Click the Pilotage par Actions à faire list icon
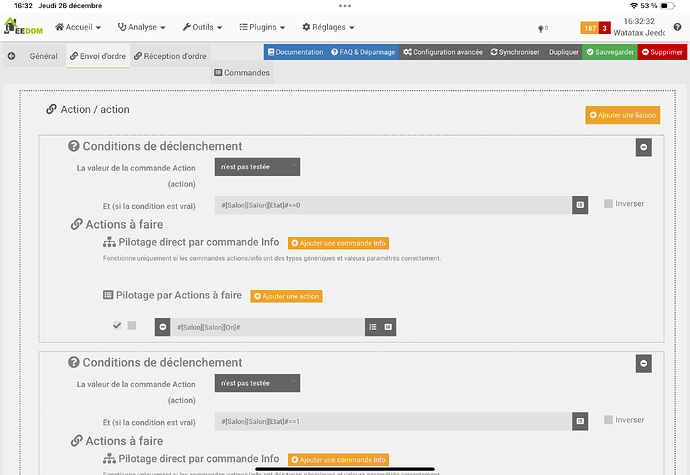The height and width of the screenshot is (475, 690). pyautogui.click(x=108, y=295)
